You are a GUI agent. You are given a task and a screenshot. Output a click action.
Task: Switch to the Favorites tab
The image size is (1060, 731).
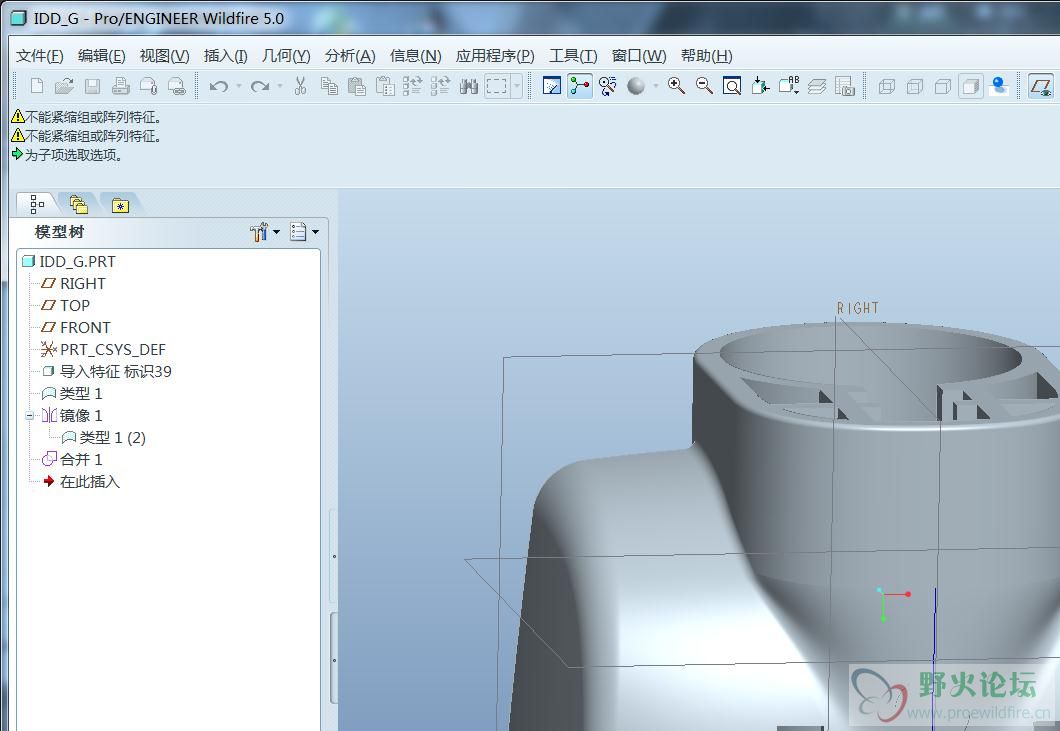pos(120,204)
